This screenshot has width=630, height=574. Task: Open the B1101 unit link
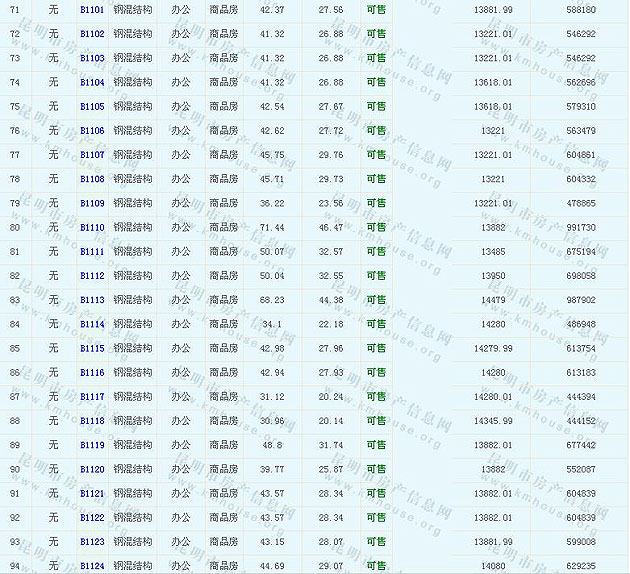(92, 9)
